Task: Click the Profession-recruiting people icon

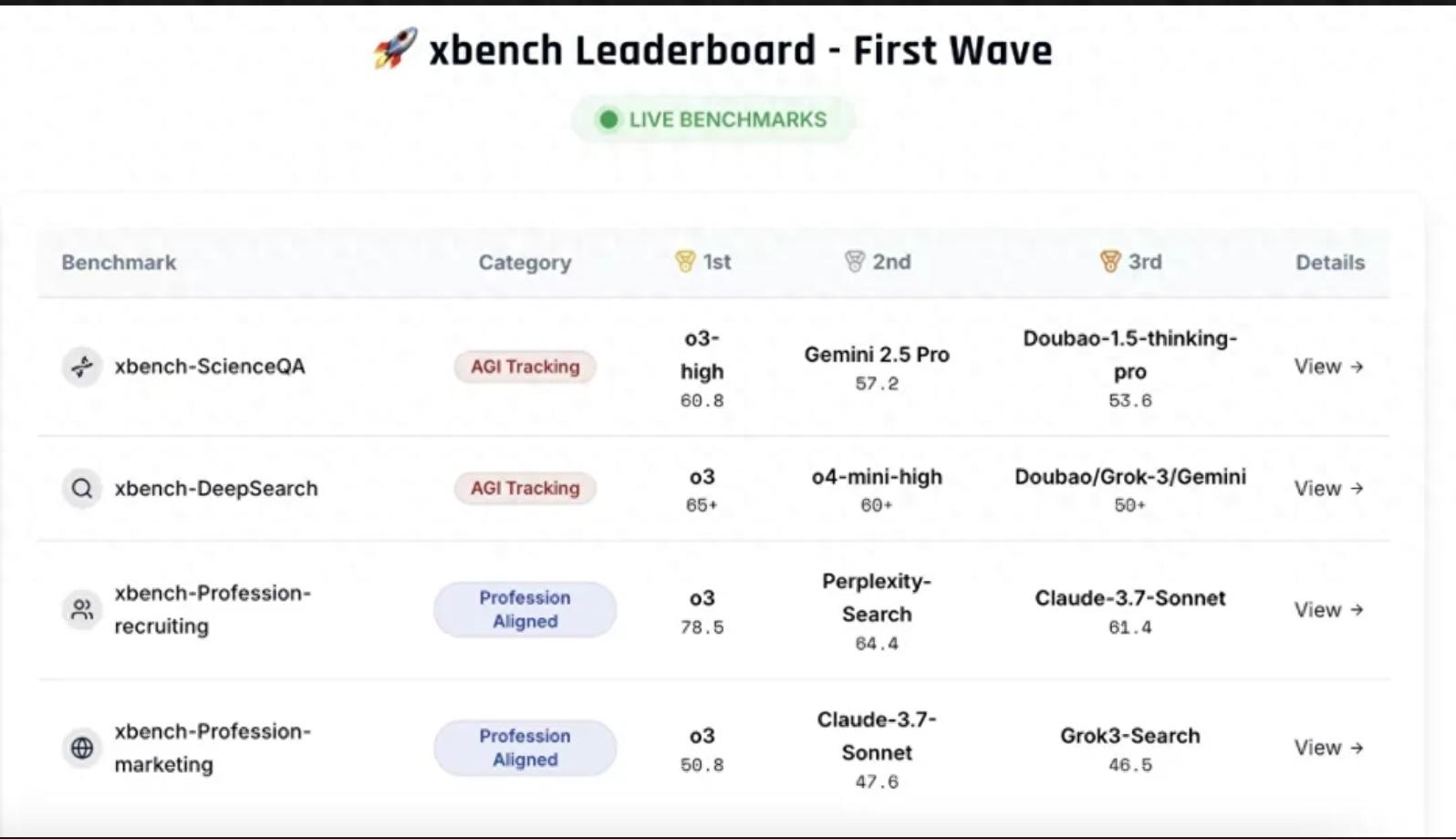Action: [82, 609]
